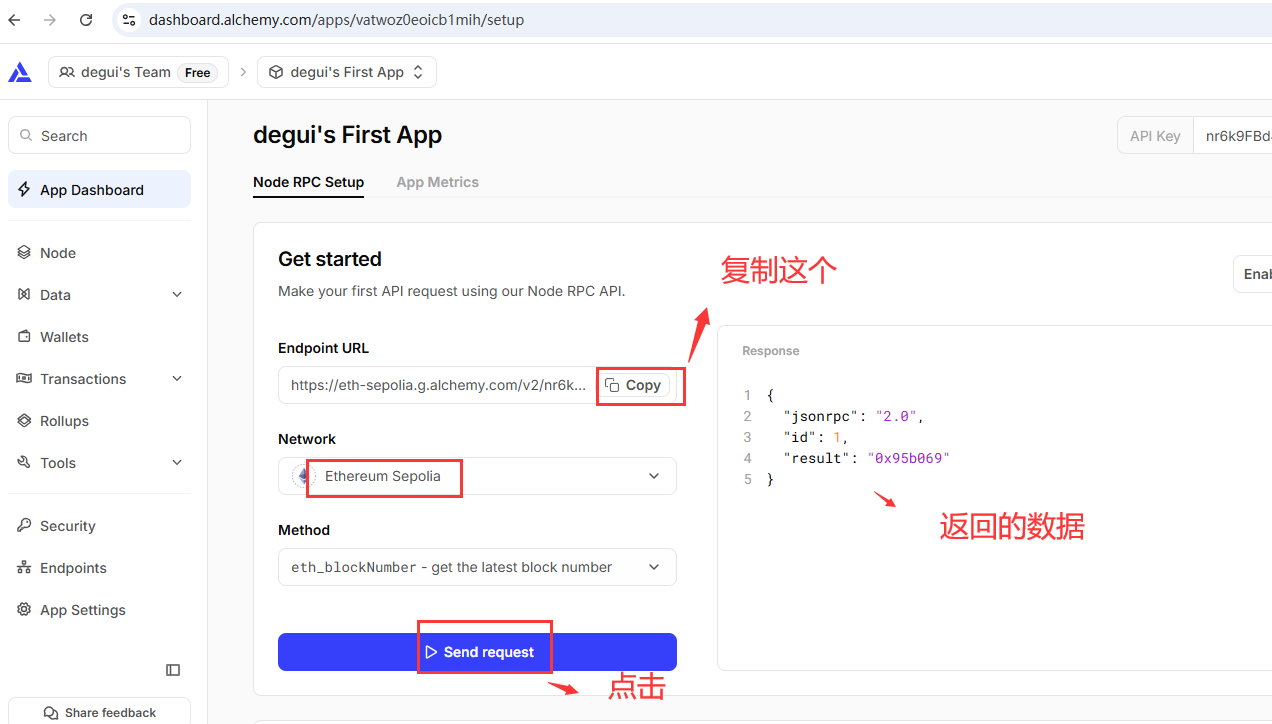
Task: Click the App Settings gear icon
Action: coord(24,610)
